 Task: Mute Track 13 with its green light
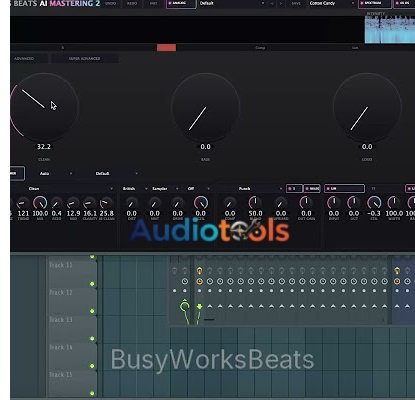pyautogui.click(x=92, y=339)
